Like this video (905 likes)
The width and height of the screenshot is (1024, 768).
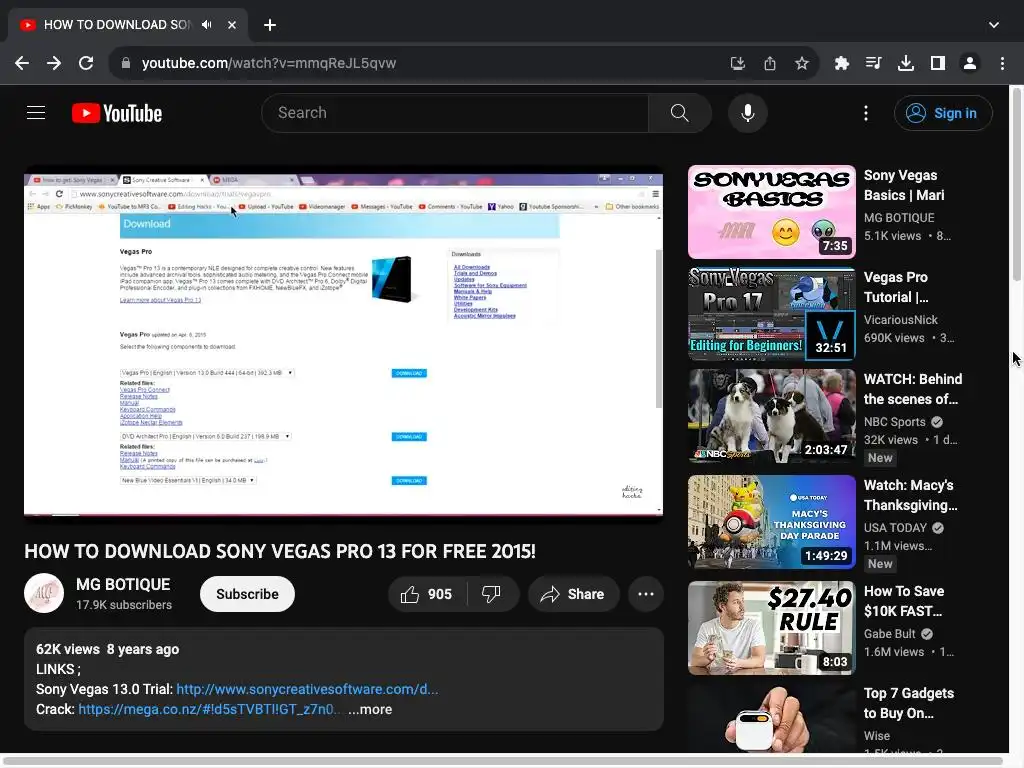[x=427, y=594]
